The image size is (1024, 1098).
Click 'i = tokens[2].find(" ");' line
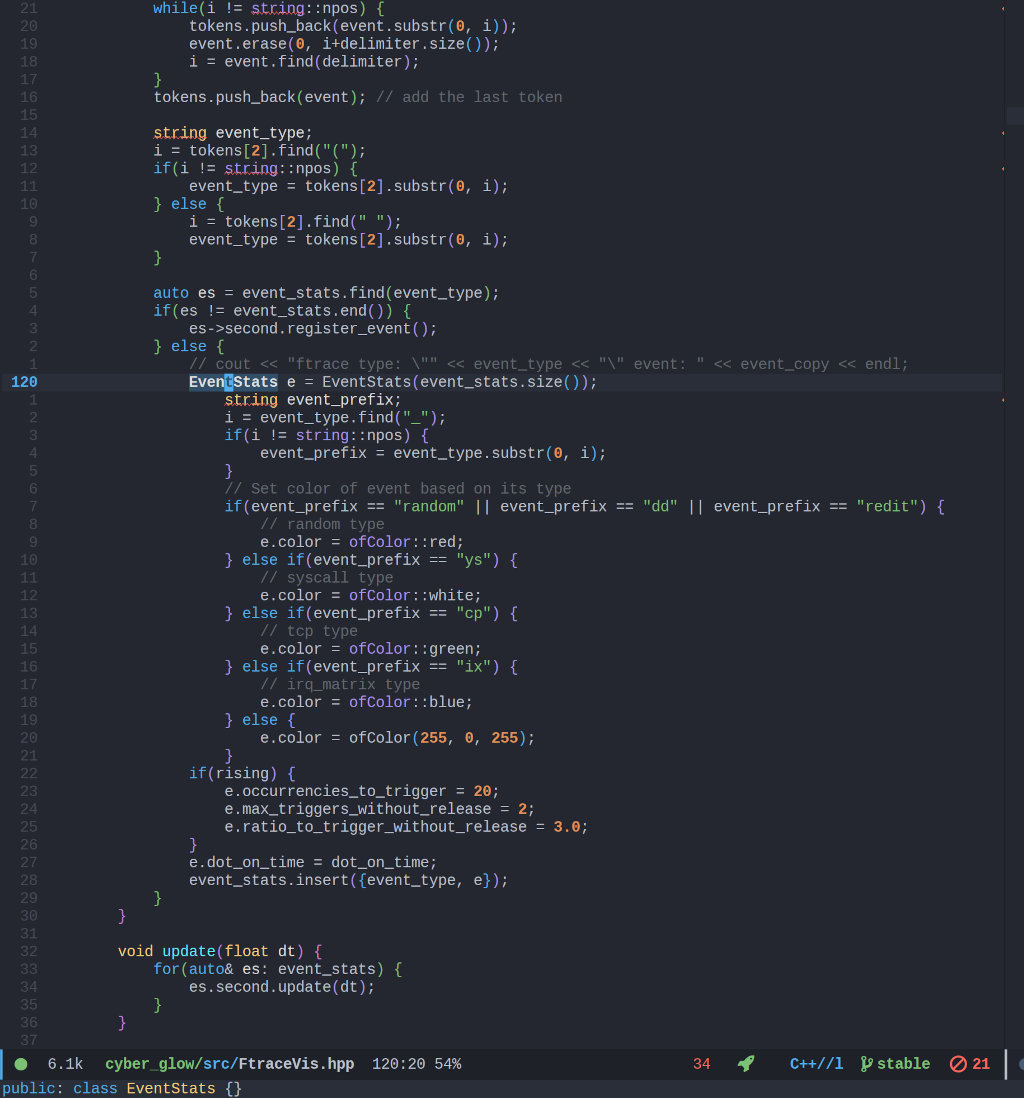[295, 221]
